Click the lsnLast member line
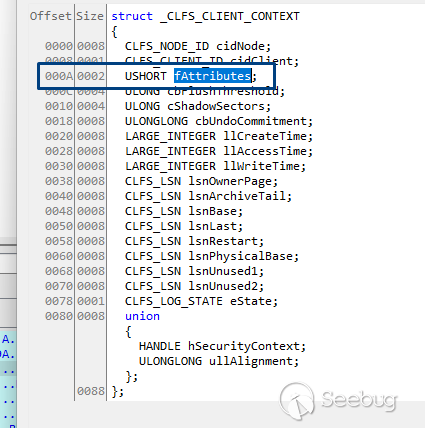Screen dimensions: 425x428 coord(184,226)
